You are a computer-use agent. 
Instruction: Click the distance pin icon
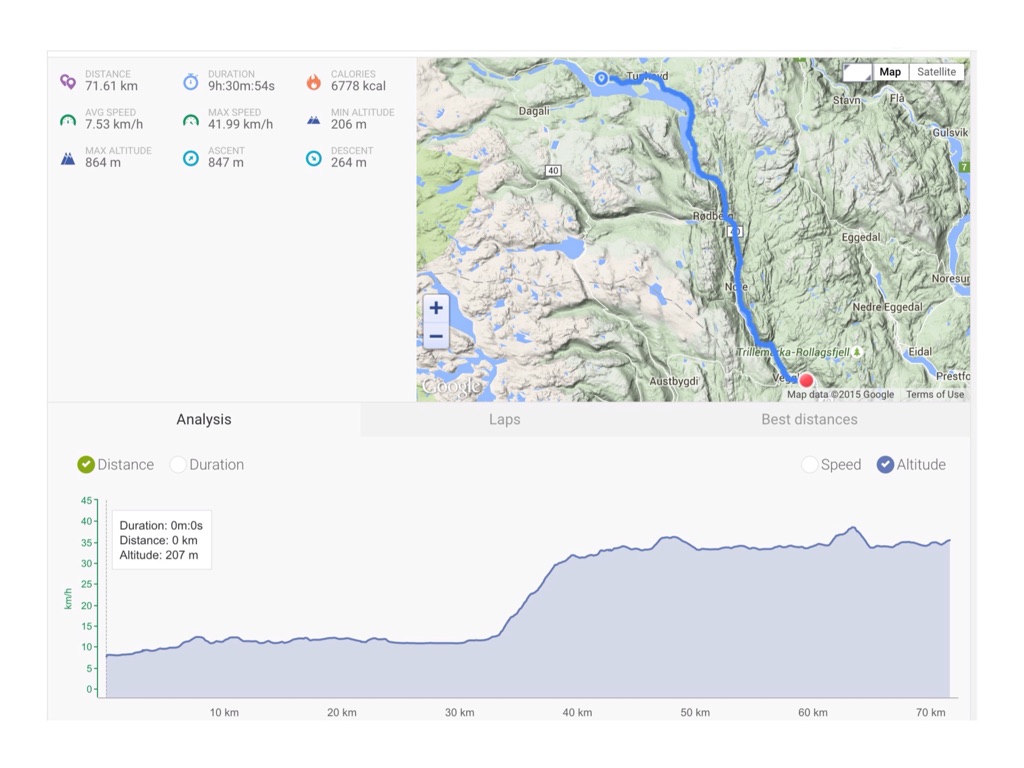[68, 82]
